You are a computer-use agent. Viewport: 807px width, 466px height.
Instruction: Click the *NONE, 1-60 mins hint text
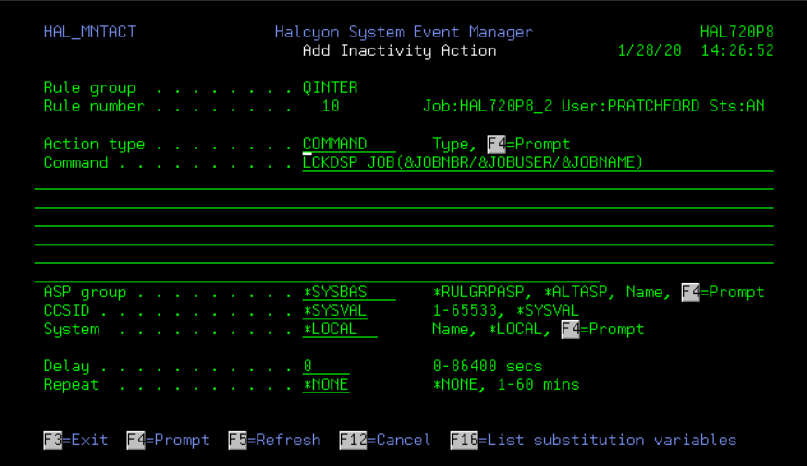click(x=506, y=385)
